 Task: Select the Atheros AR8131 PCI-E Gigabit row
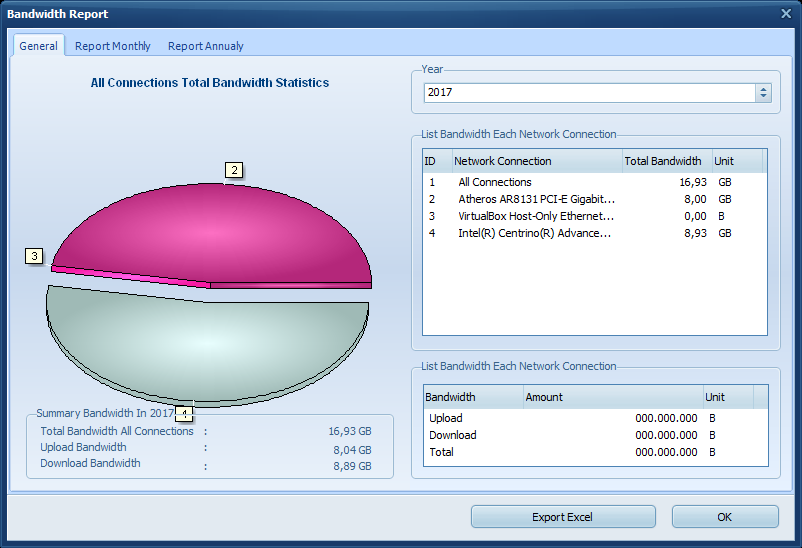coord(594,199)
